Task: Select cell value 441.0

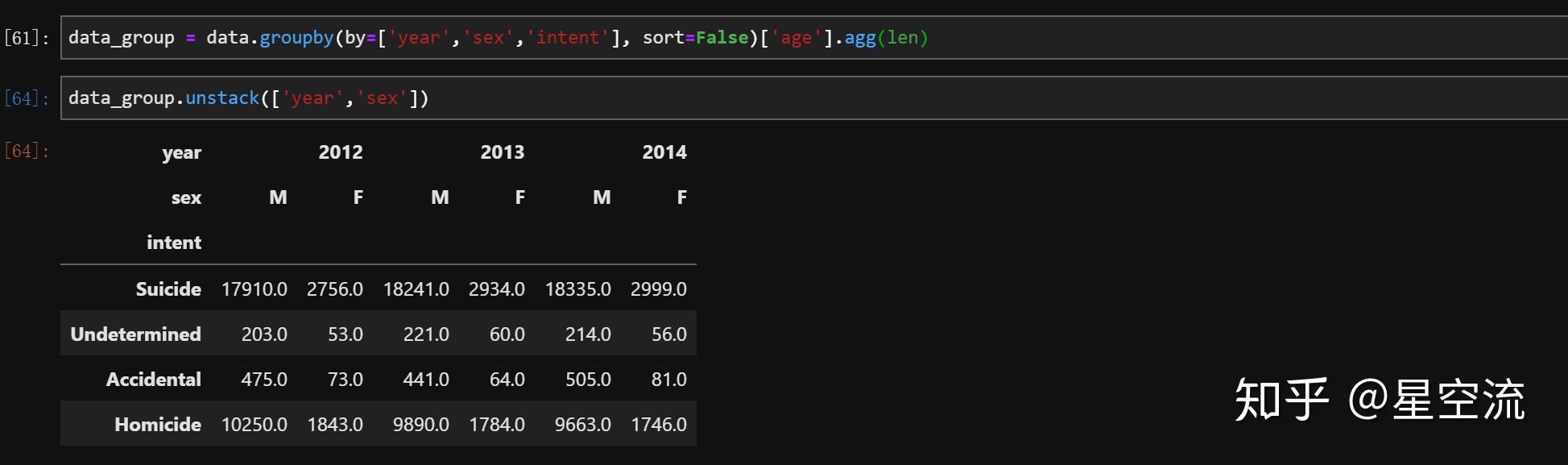Action: coord(426,380)
